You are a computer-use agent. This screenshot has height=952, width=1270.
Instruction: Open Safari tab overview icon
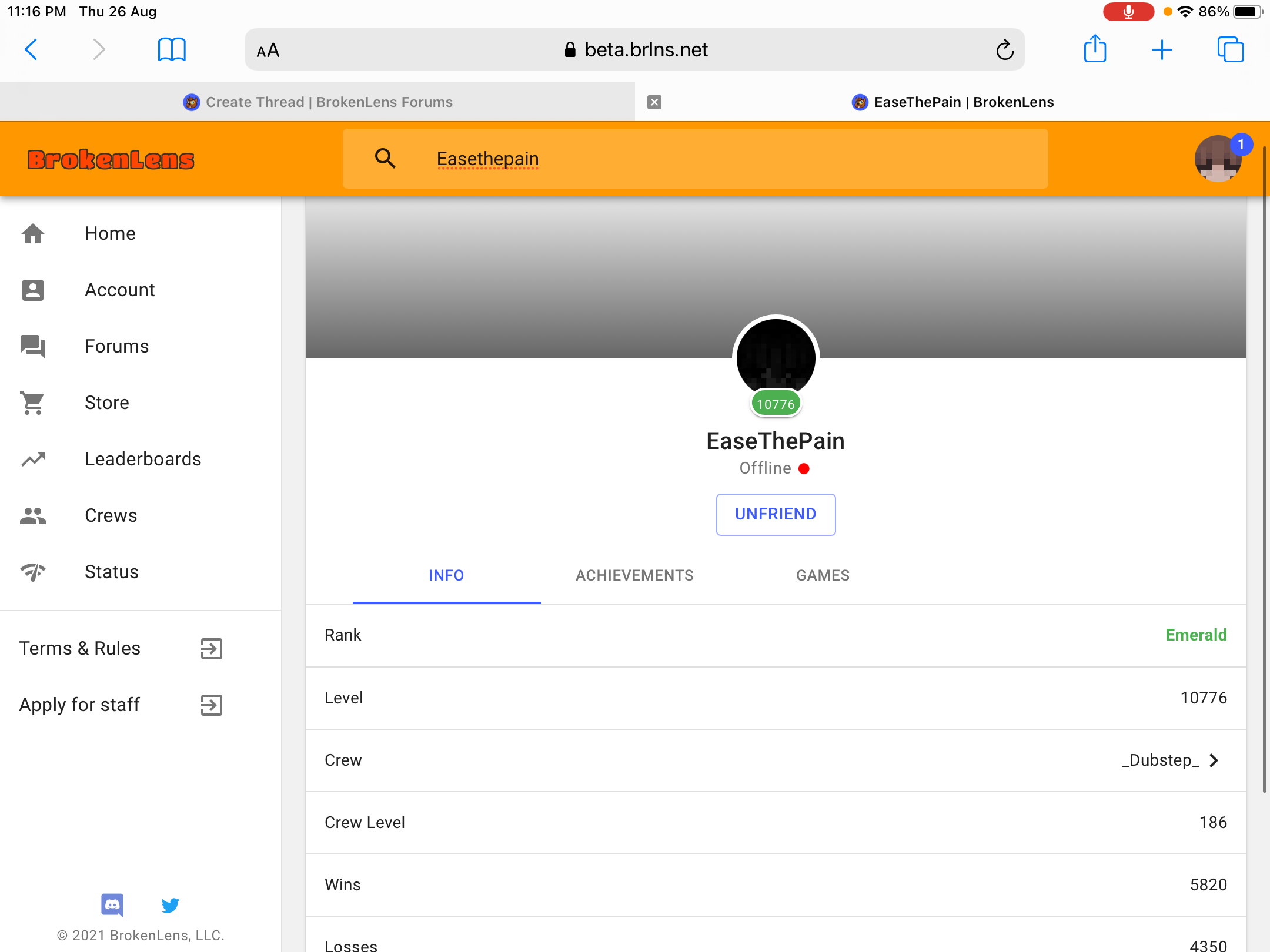pos(1231,49)
